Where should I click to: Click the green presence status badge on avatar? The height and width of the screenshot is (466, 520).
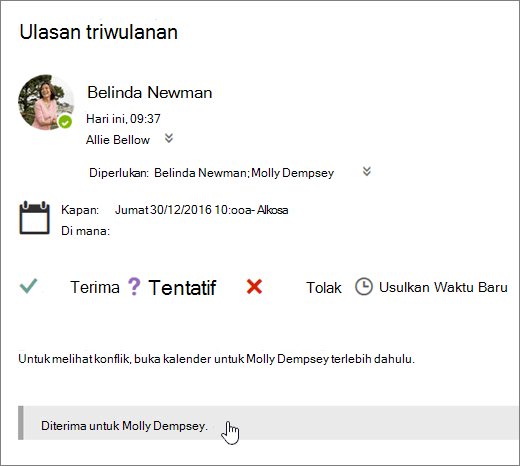pos(65,122)
